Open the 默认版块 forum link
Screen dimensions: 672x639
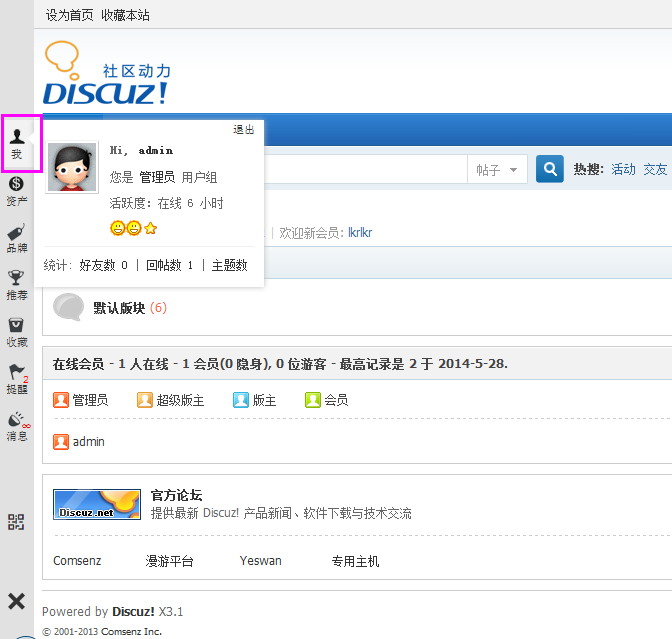click(119, 308)
